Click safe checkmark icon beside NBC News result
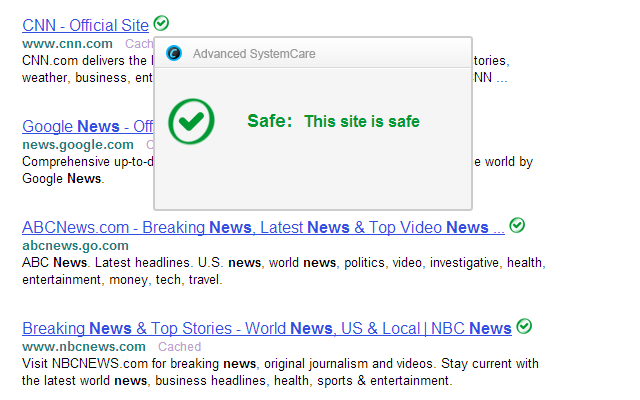 (524, 326)
